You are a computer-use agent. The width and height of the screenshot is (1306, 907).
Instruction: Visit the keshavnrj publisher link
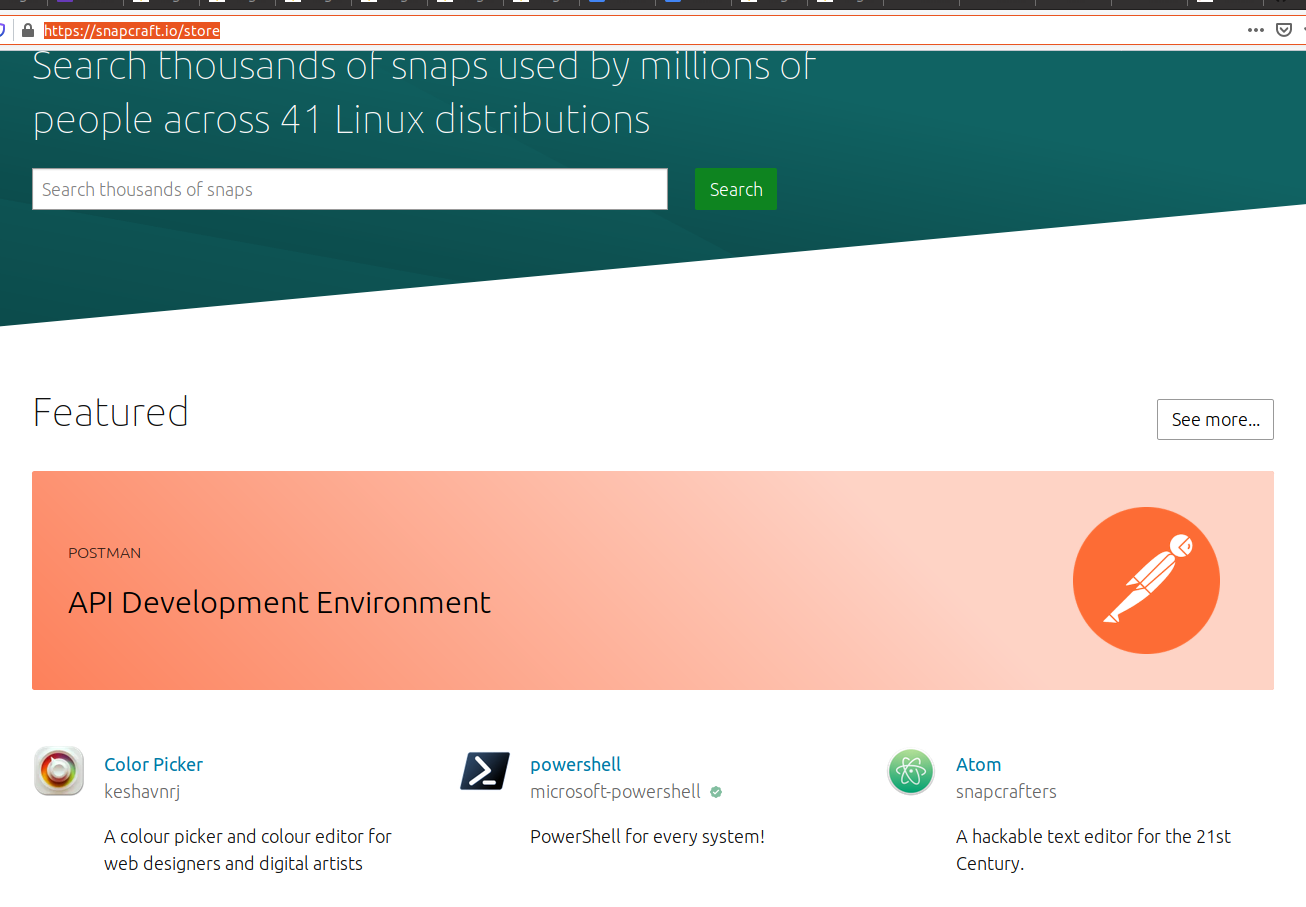(x=142, y=790)
